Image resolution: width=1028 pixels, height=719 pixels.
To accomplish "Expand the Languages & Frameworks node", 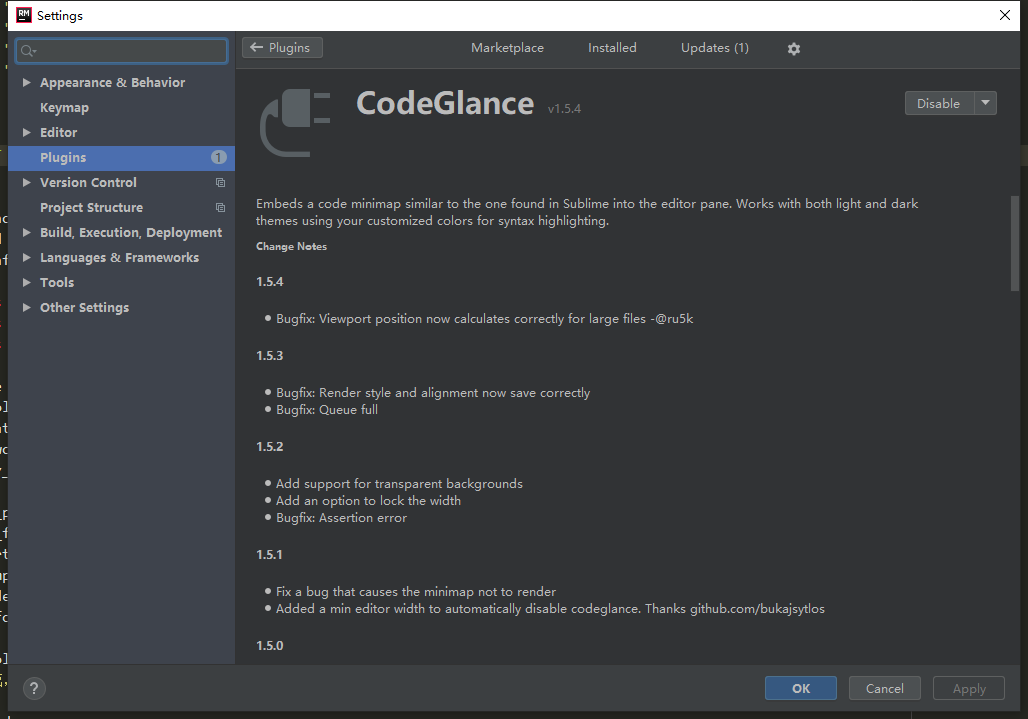I will click(27, 258).
